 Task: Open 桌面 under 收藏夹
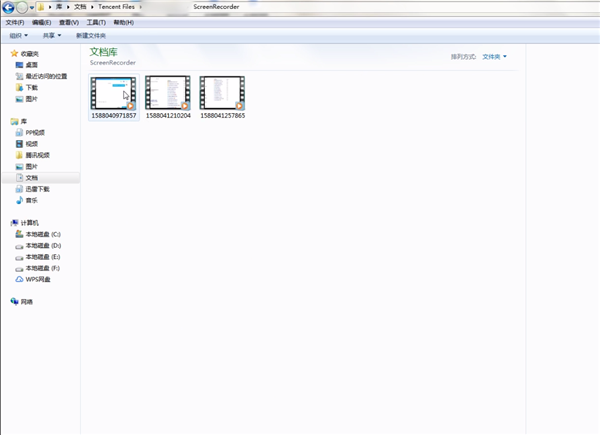pyautogui.click(x=26, y=65)
